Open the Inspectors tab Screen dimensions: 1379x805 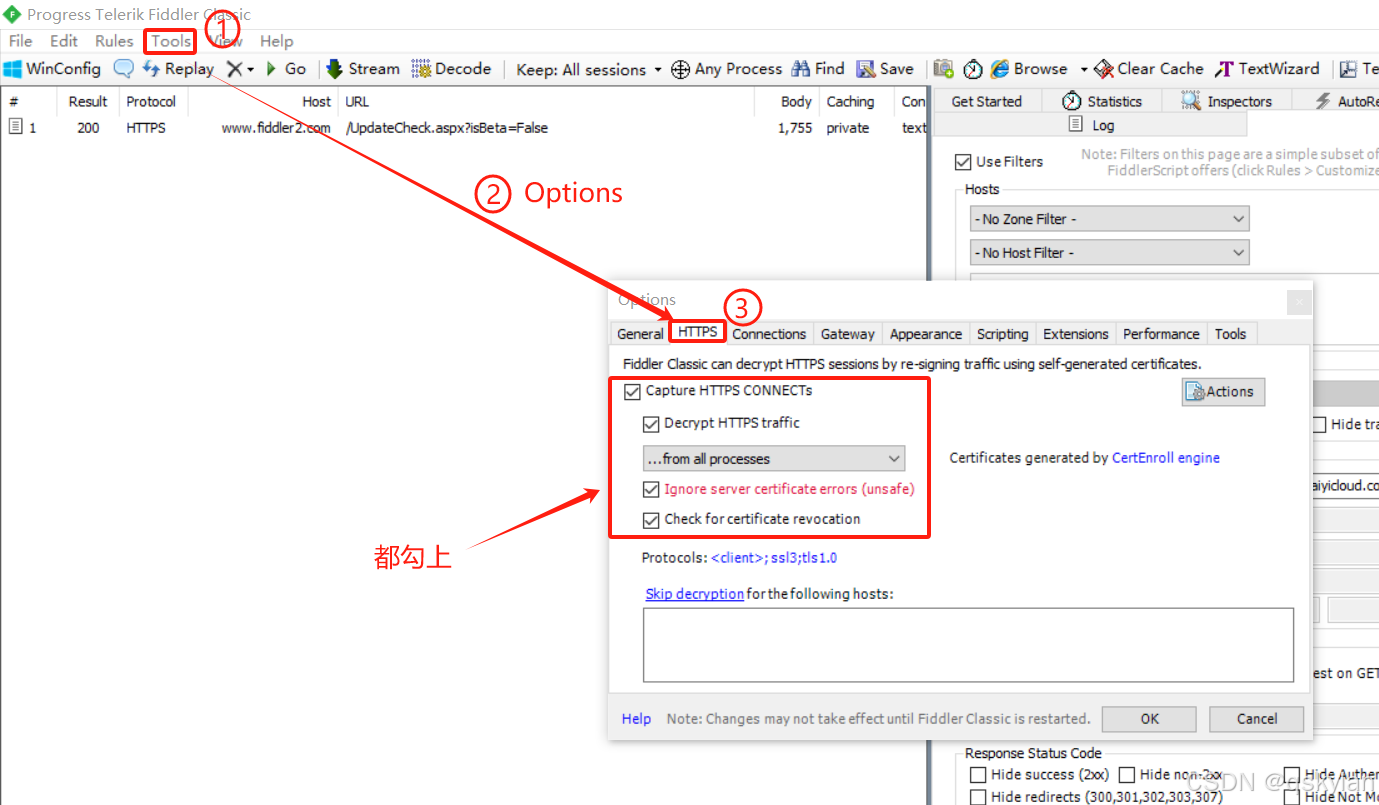coord(1226,101)
